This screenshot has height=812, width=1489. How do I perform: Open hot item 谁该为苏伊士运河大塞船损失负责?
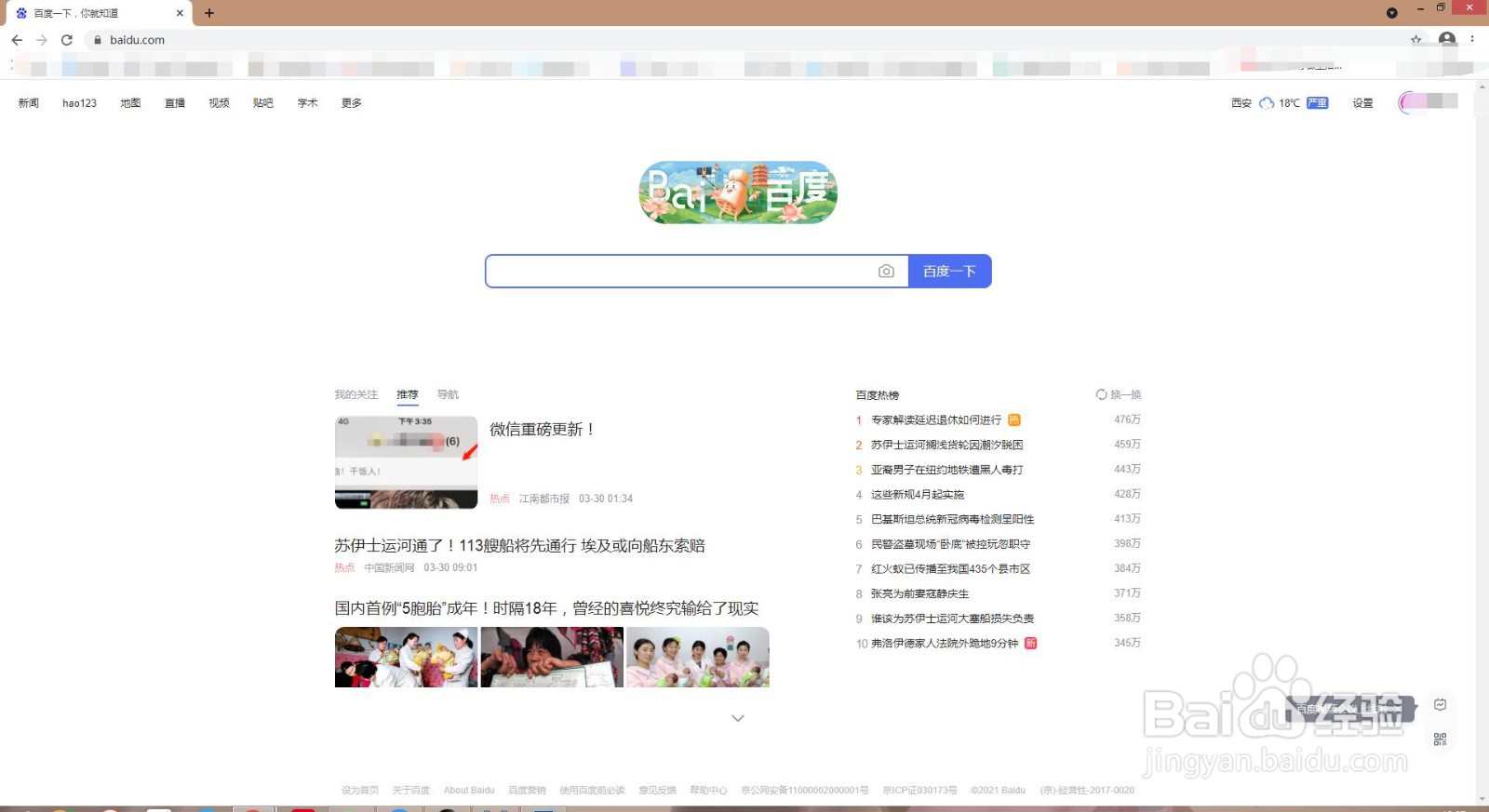(x=952, y=619)
